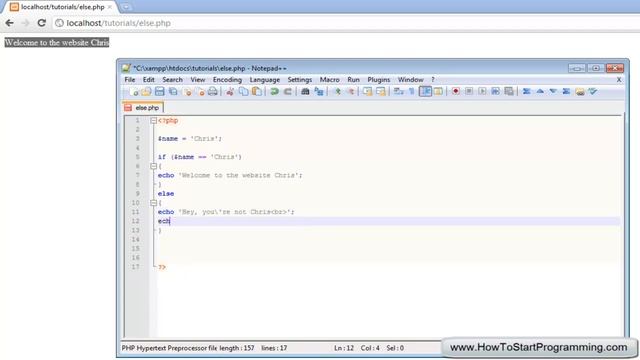640x360 pixels.
Task: Click the '?>' closing tag on line 17
Action: point(162,267)
